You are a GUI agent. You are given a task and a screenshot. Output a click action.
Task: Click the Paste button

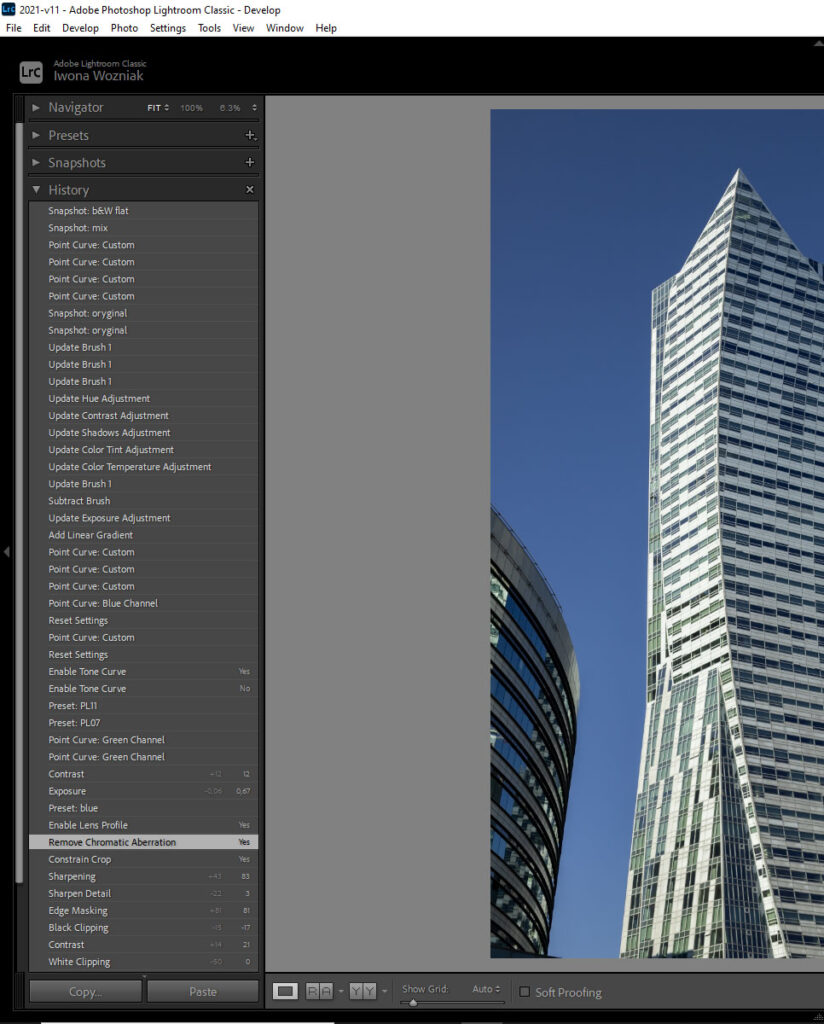click(203, 990)
